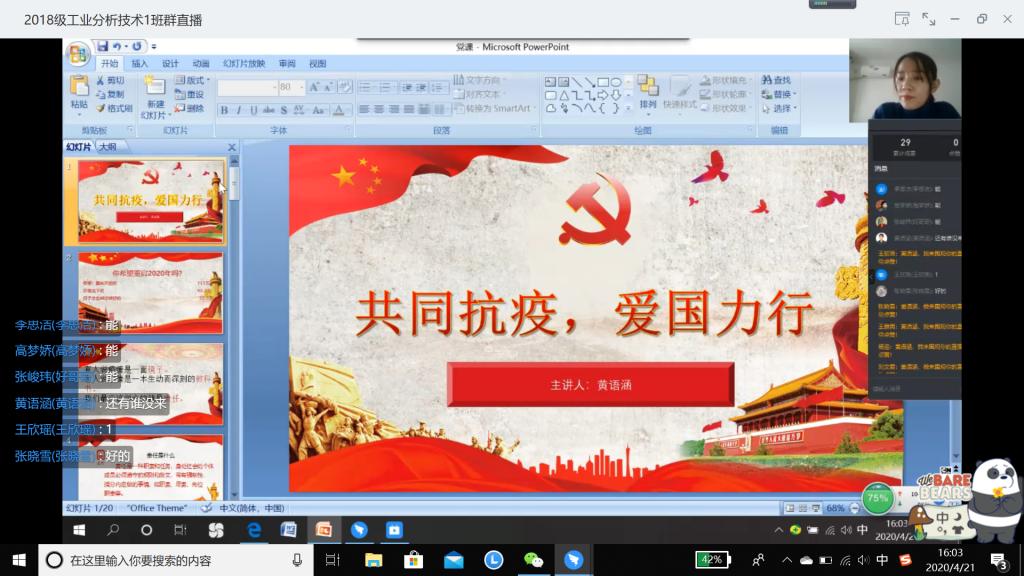The width and height of the screenshot is (1024, 576).
Task: Open WeChat from the Windows taskbar
Action: (x=534, y=560)
